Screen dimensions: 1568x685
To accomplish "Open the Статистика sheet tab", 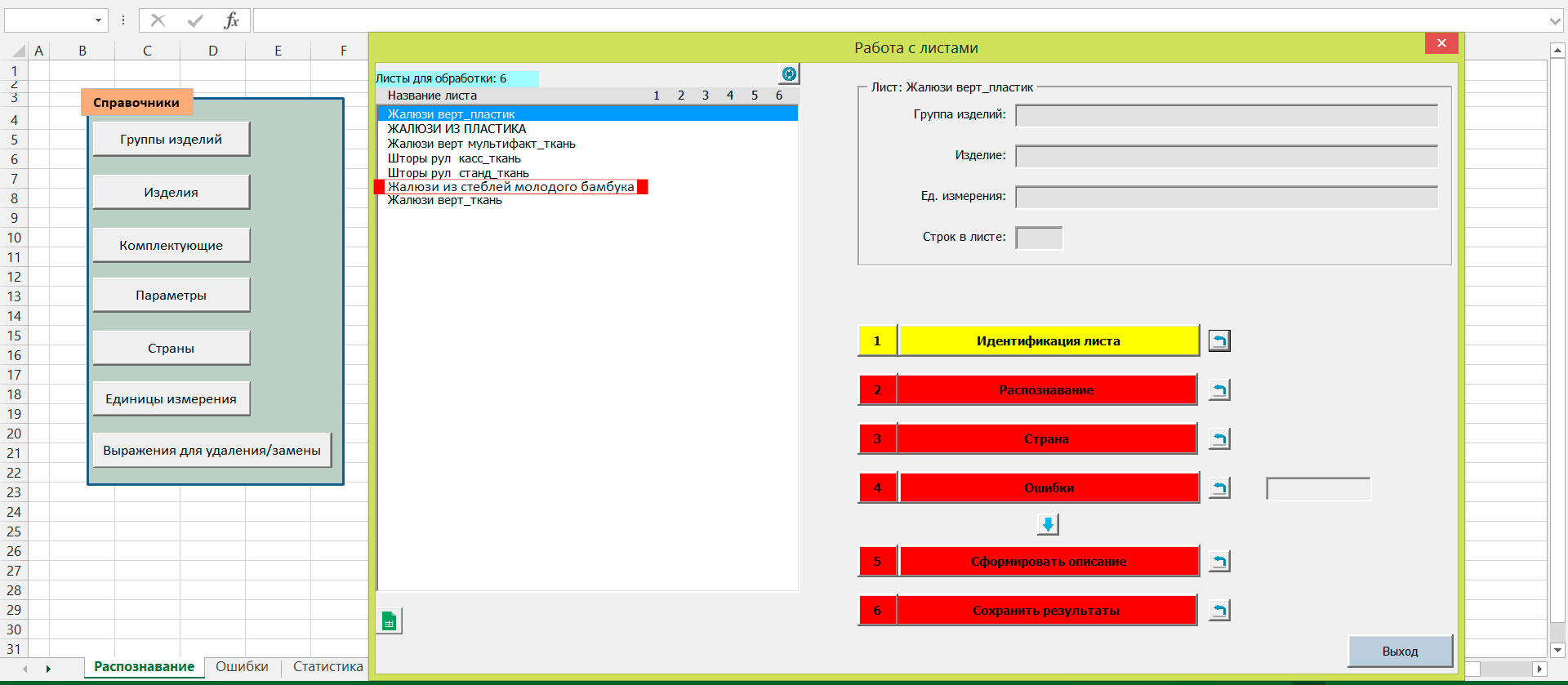I will pos(327,667).
